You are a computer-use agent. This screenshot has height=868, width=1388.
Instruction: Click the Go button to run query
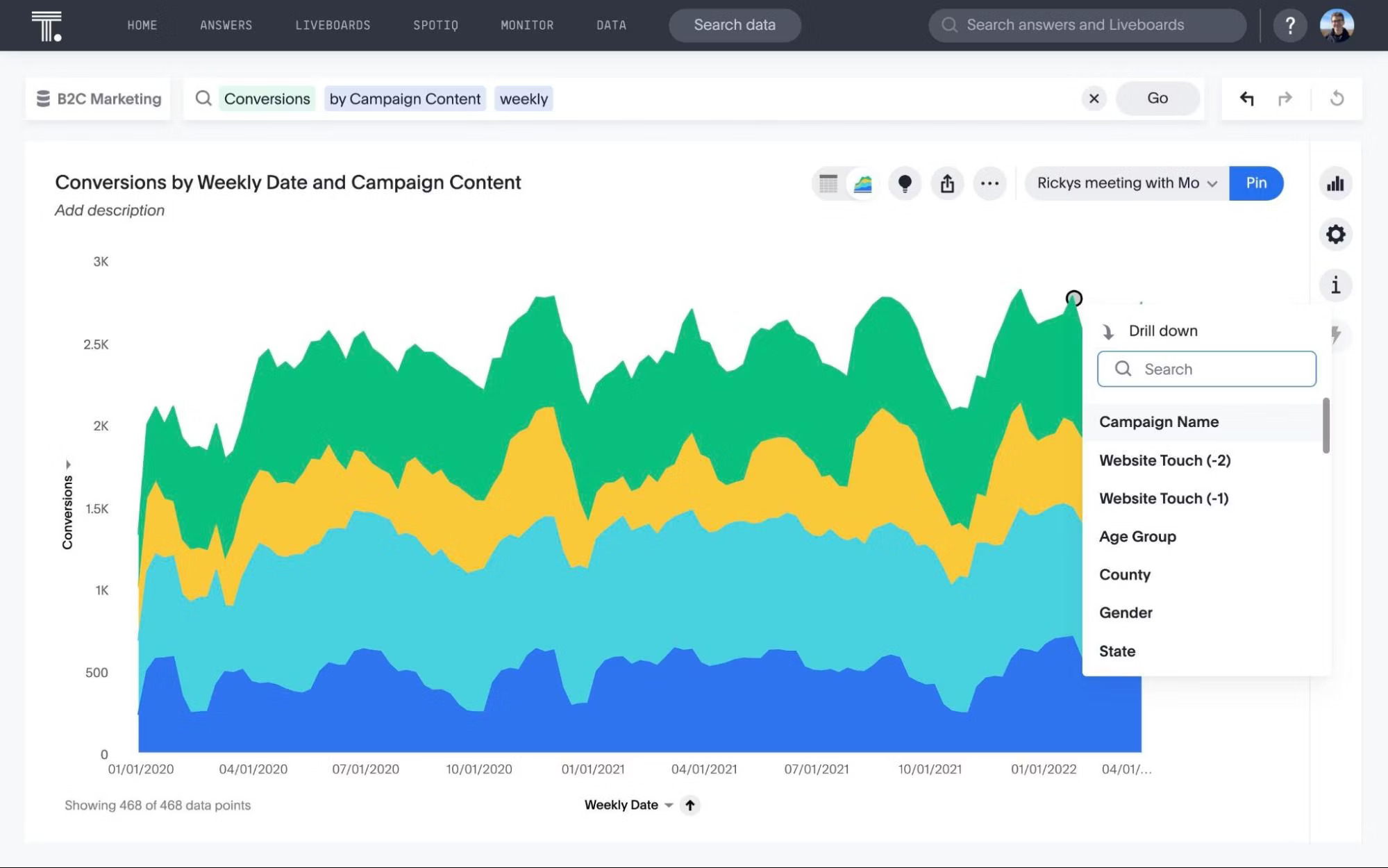(x=1156, y=98)
